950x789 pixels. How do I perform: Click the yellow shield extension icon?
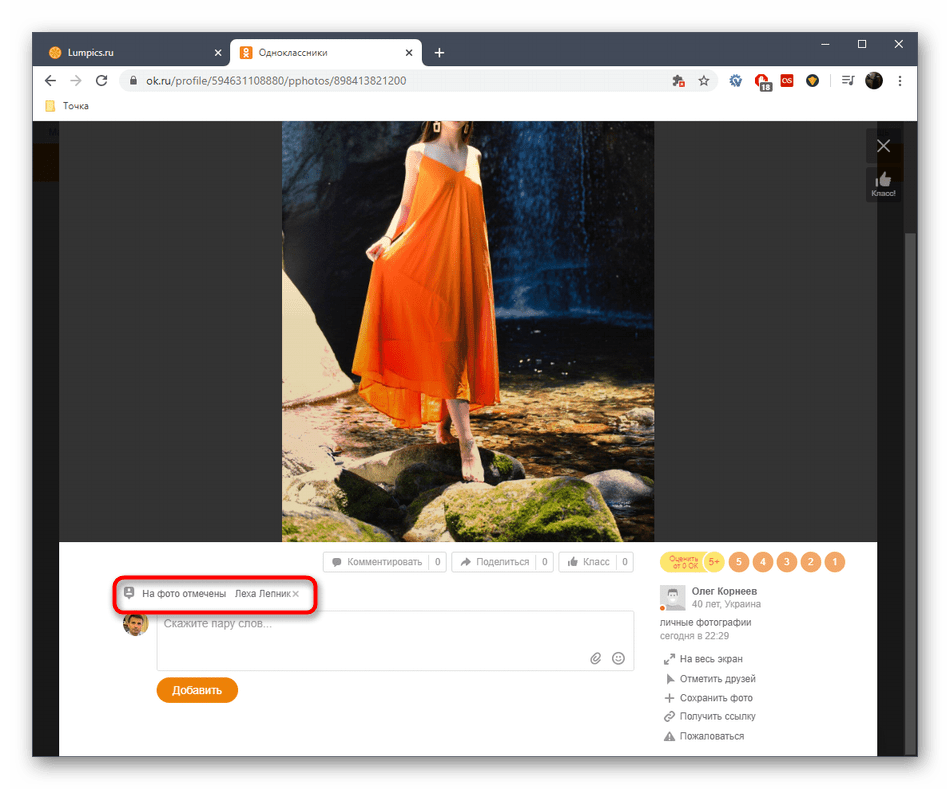pos(812,81)
